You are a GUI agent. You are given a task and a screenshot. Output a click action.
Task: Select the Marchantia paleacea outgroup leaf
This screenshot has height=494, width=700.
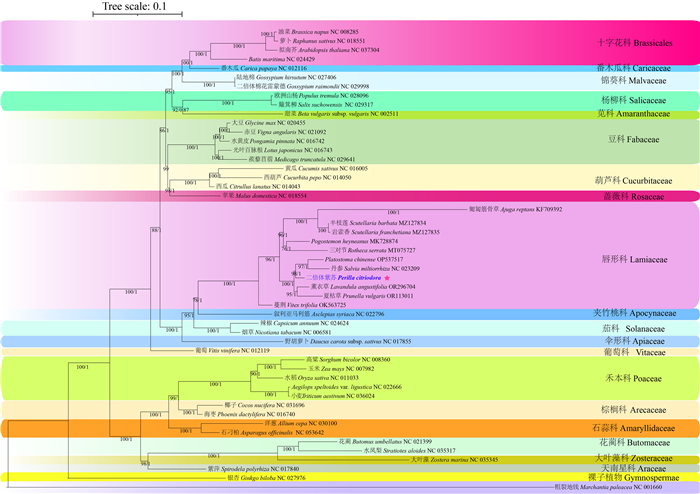coord(620,487)
